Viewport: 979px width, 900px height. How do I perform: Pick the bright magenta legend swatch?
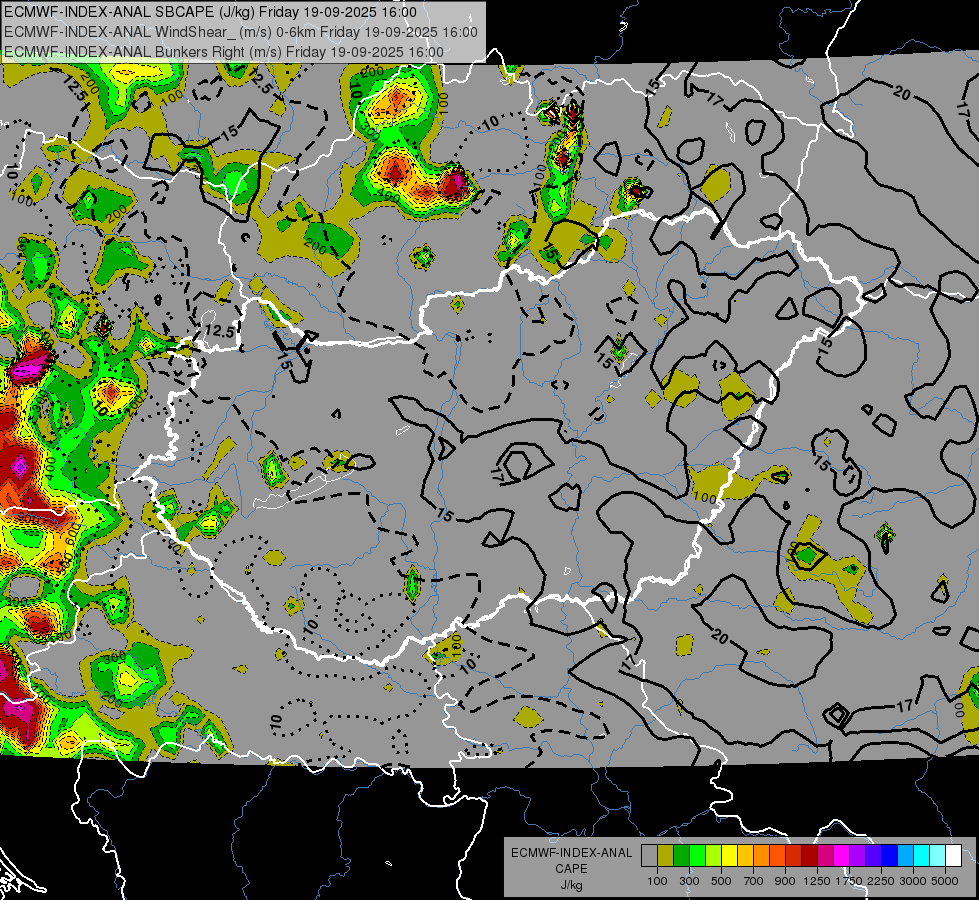tap(842, 856)
